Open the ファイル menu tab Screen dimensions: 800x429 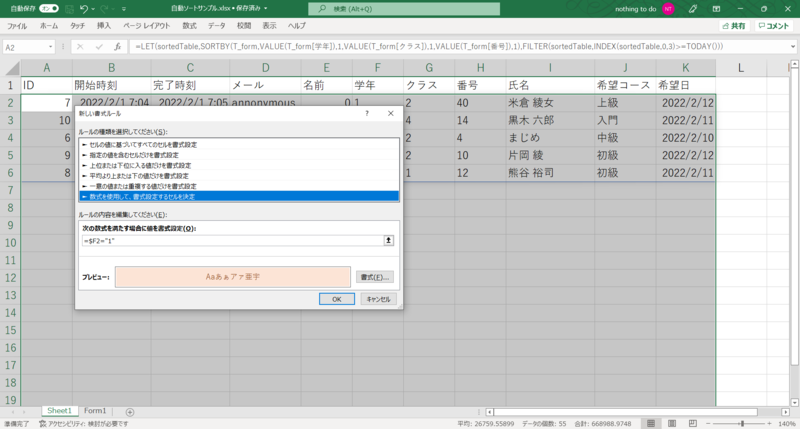(x=17, y=26)
